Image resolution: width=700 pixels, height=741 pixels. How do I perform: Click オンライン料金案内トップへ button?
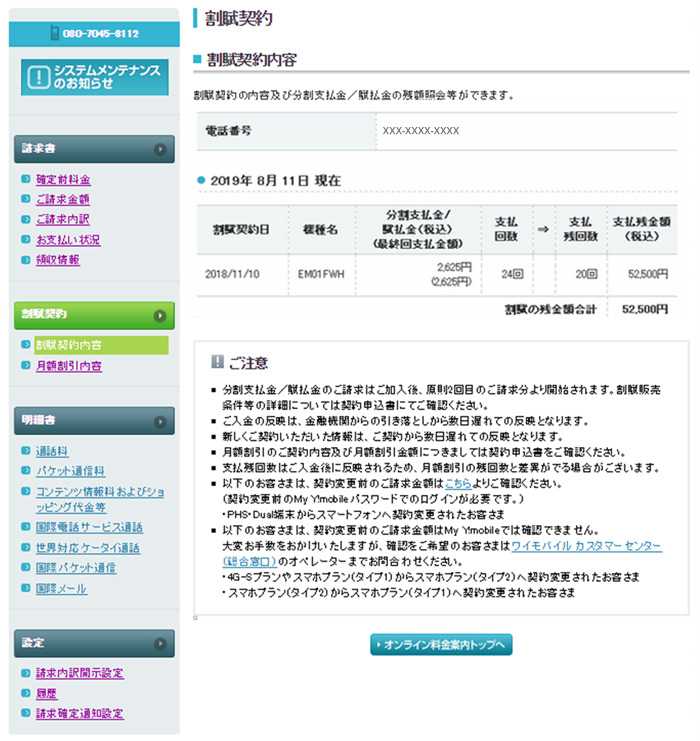point(441,645)
